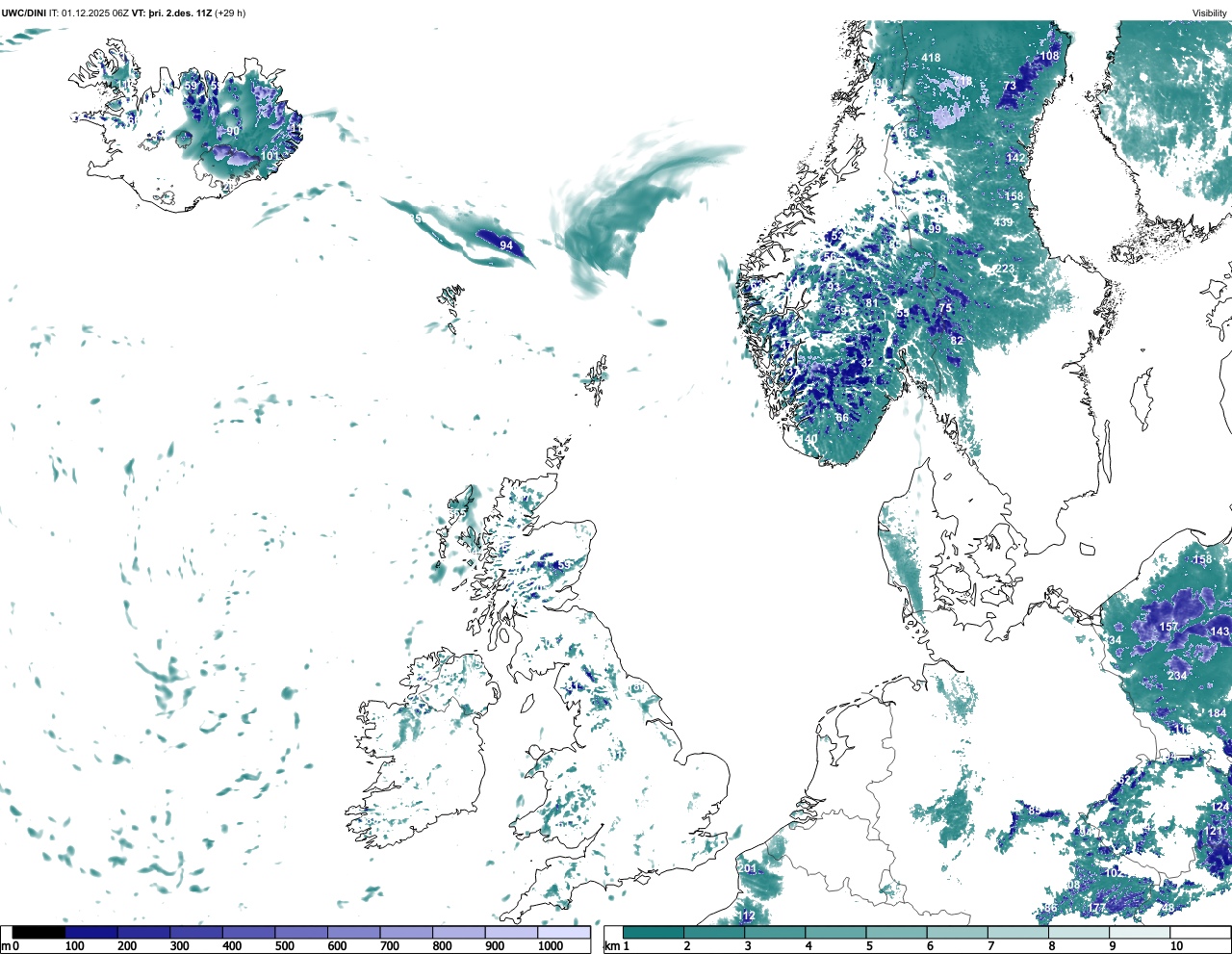This screenshot has width=1232, height=954.
Task: Click the palest 1000 m legend swatch
Action: coord(564,933)
